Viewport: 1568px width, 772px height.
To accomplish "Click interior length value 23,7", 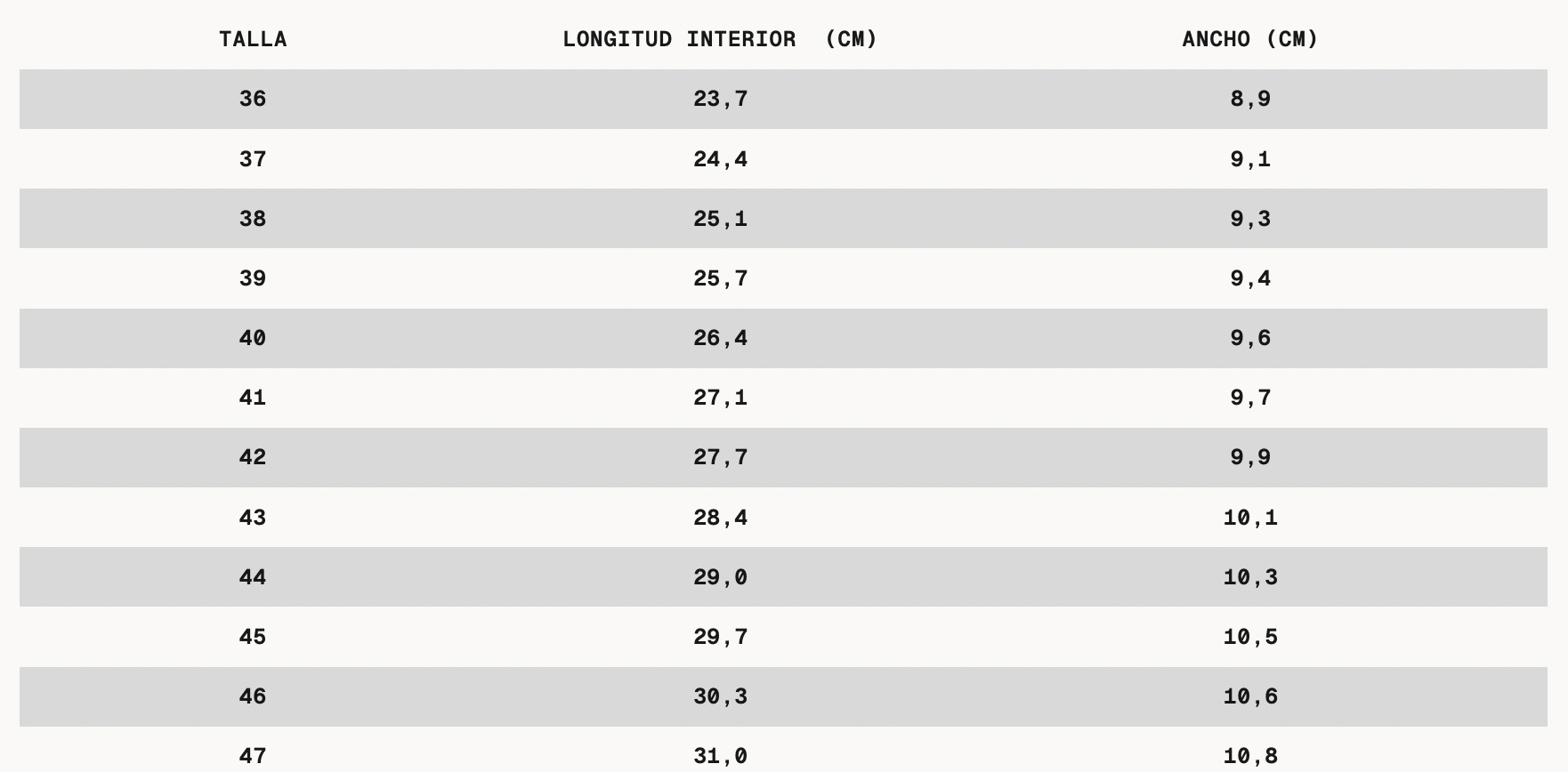I will pos(720,99).
